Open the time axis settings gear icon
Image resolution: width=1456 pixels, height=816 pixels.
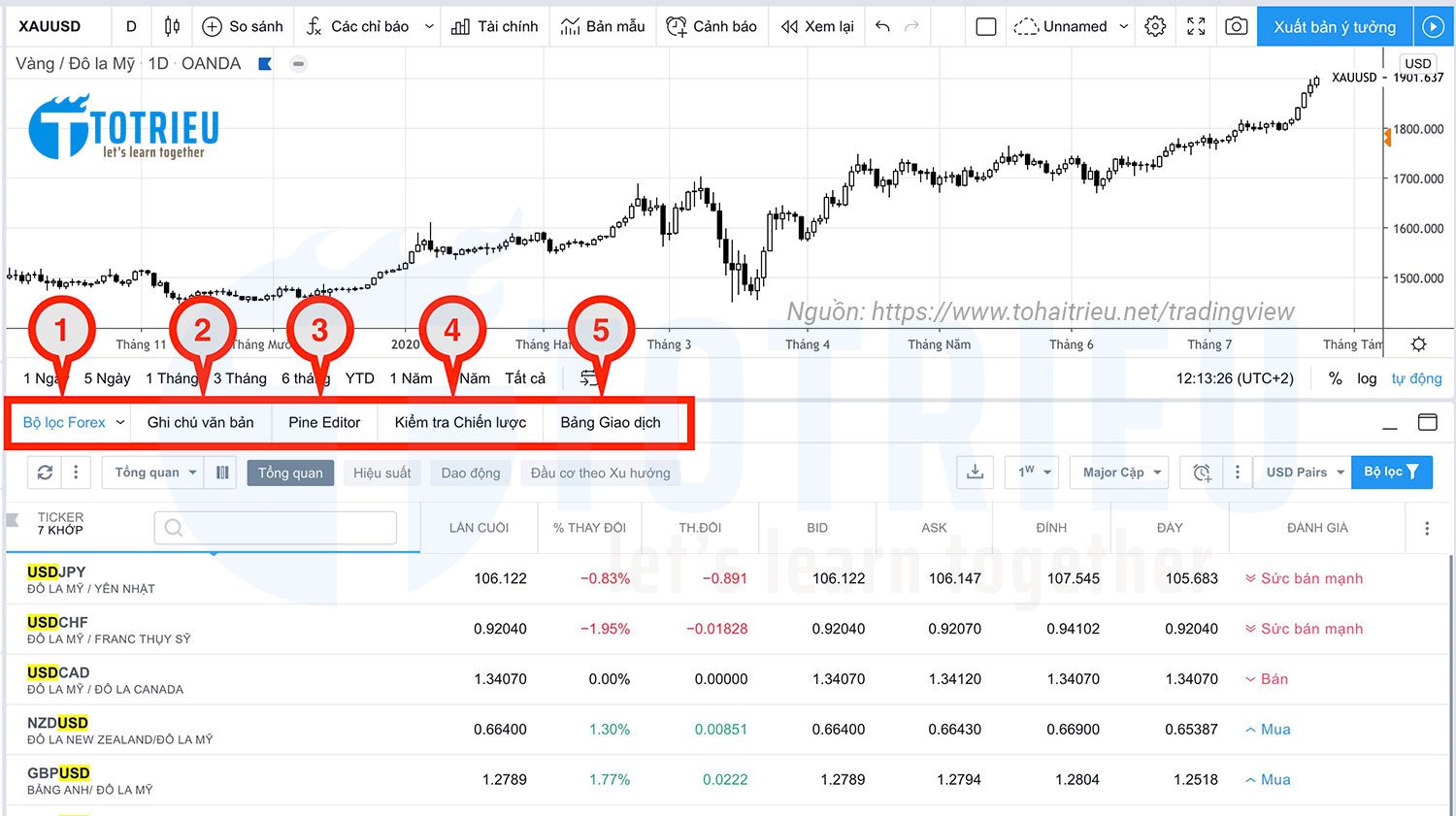pyautogui.click(x=1418, y=344)
